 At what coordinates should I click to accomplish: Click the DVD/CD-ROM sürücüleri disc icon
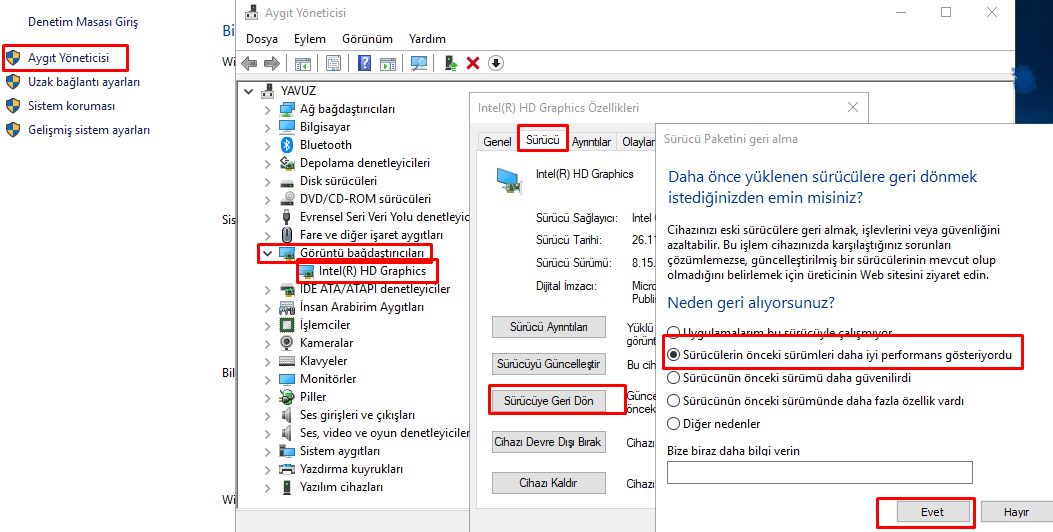point(287,199)
